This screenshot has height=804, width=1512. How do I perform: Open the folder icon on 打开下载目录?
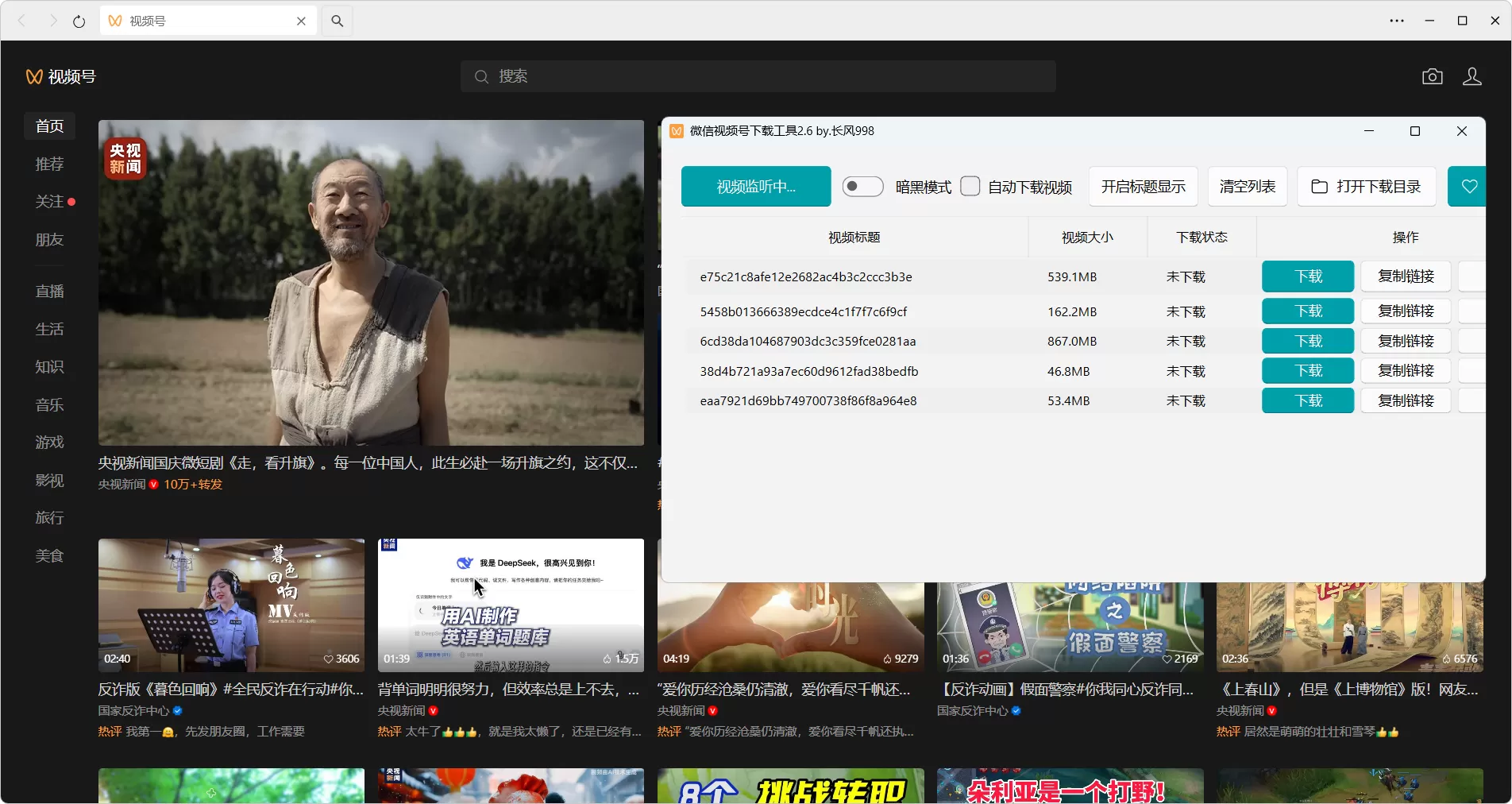coord(1319,186)
